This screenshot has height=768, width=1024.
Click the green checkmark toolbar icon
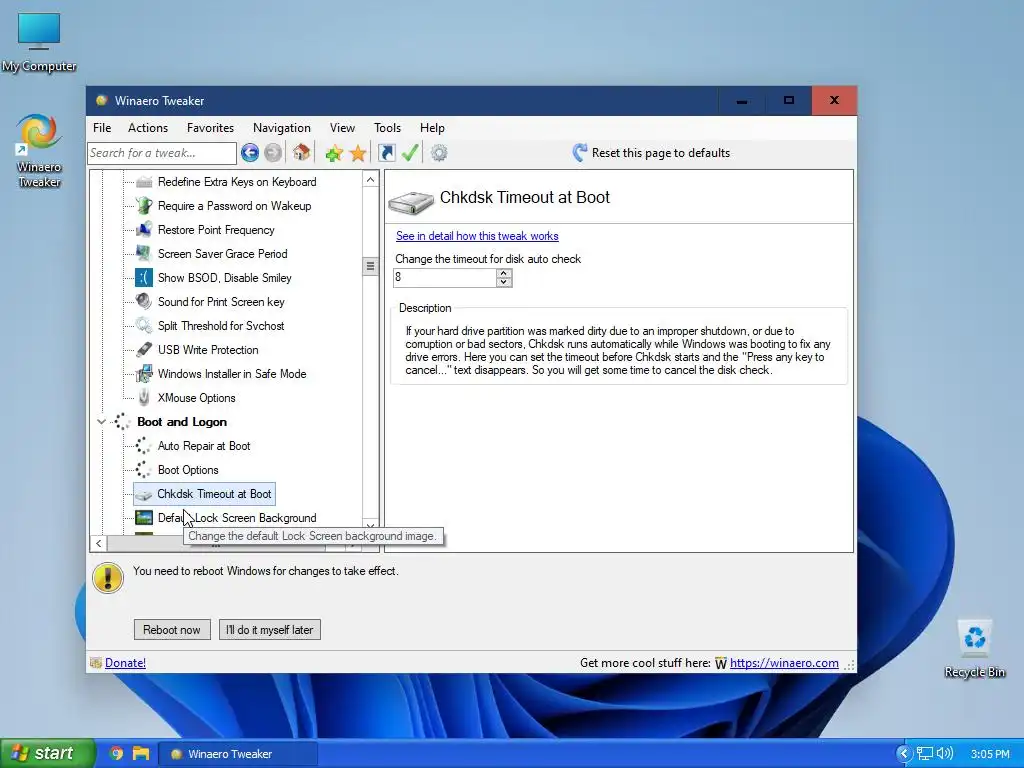click(x=410, y=153)
